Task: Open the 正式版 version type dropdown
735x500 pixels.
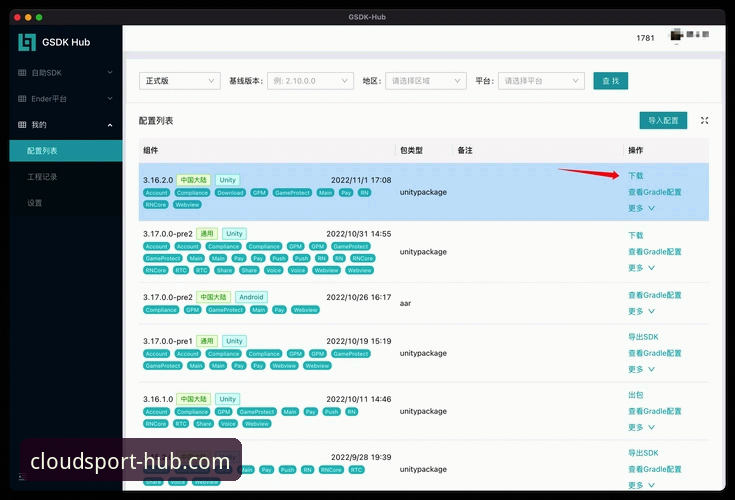Action: [180, 81]
